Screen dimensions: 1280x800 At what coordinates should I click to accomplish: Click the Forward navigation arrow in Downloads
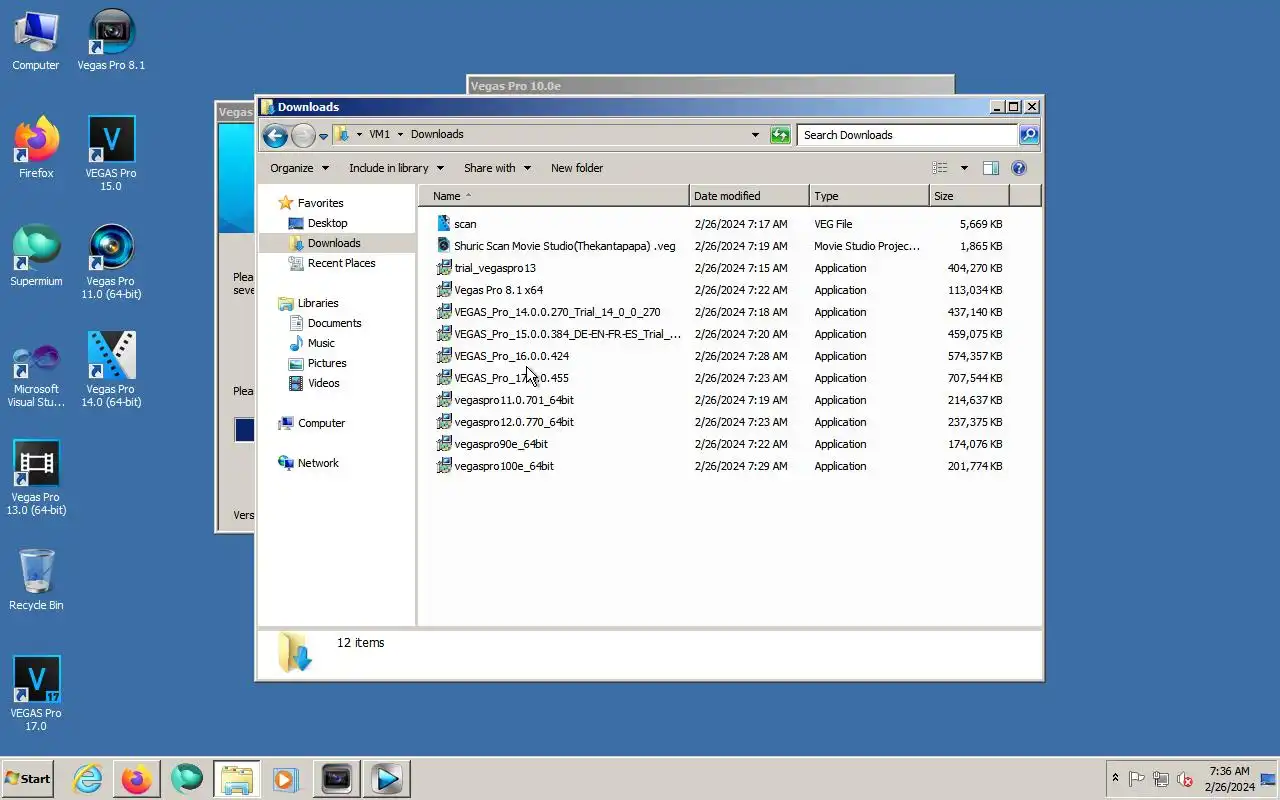point(303,135)
